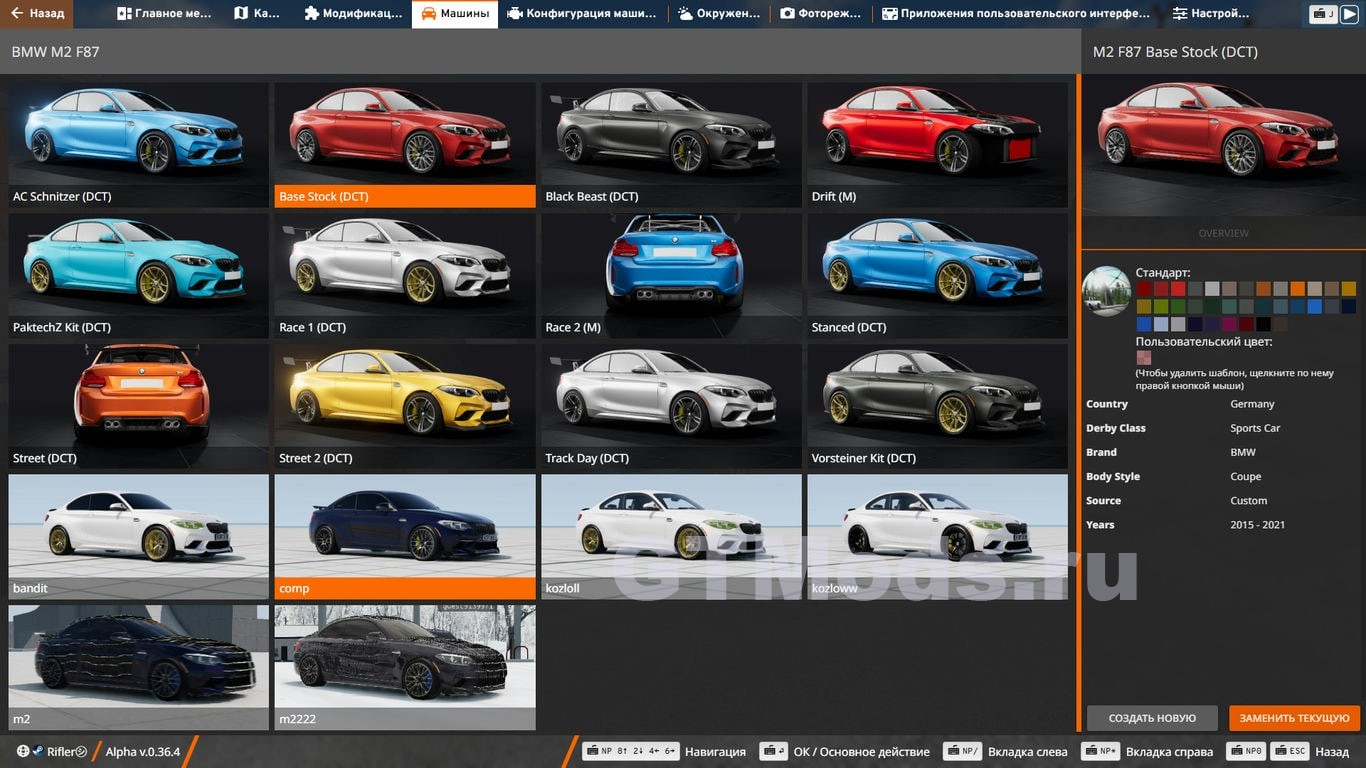1366x768 pixels.
Task: Click the weather cloud Окружение icon
Action: tap(685, 14)
